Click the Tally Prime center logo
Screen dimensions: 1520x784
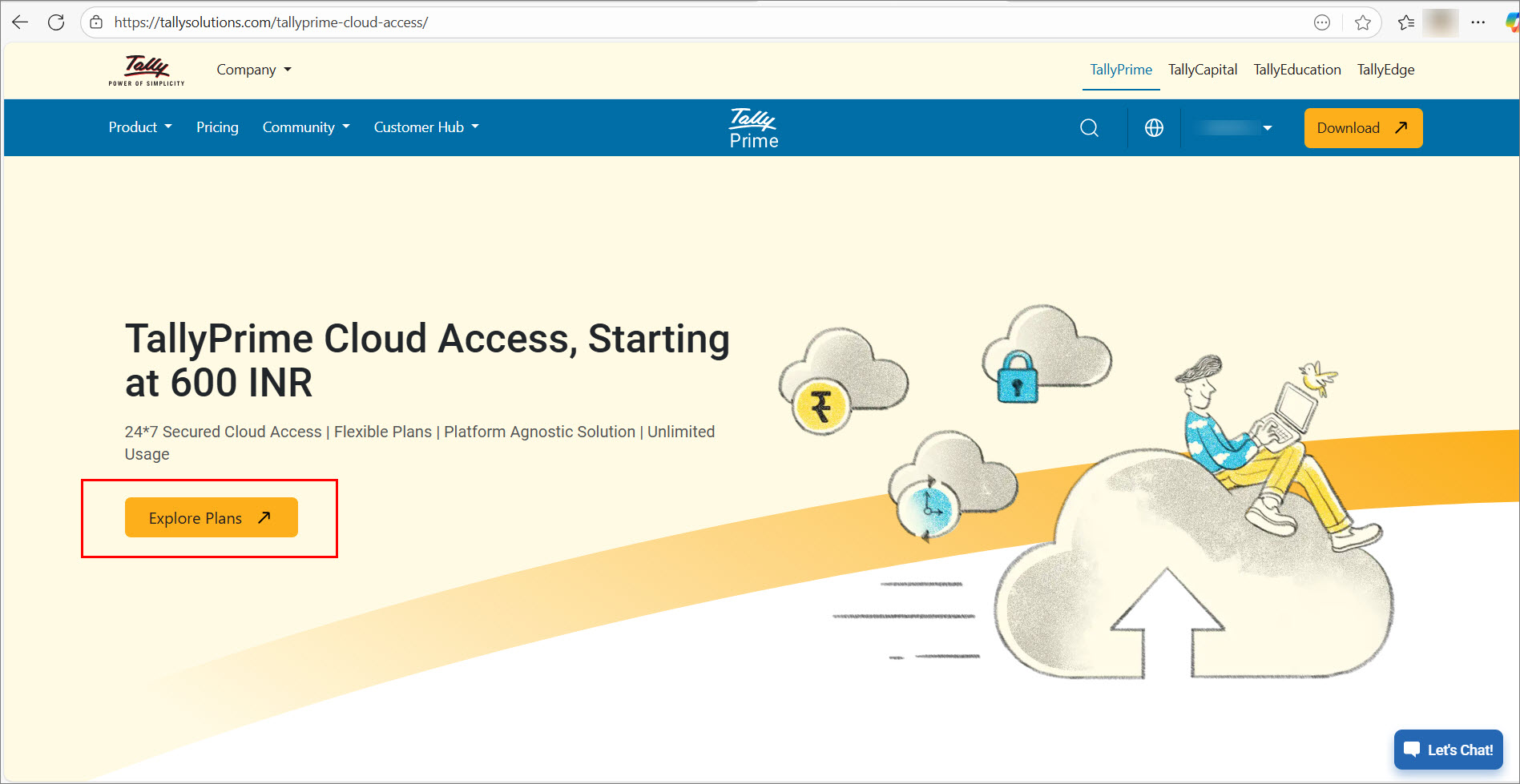click(753, 128)
